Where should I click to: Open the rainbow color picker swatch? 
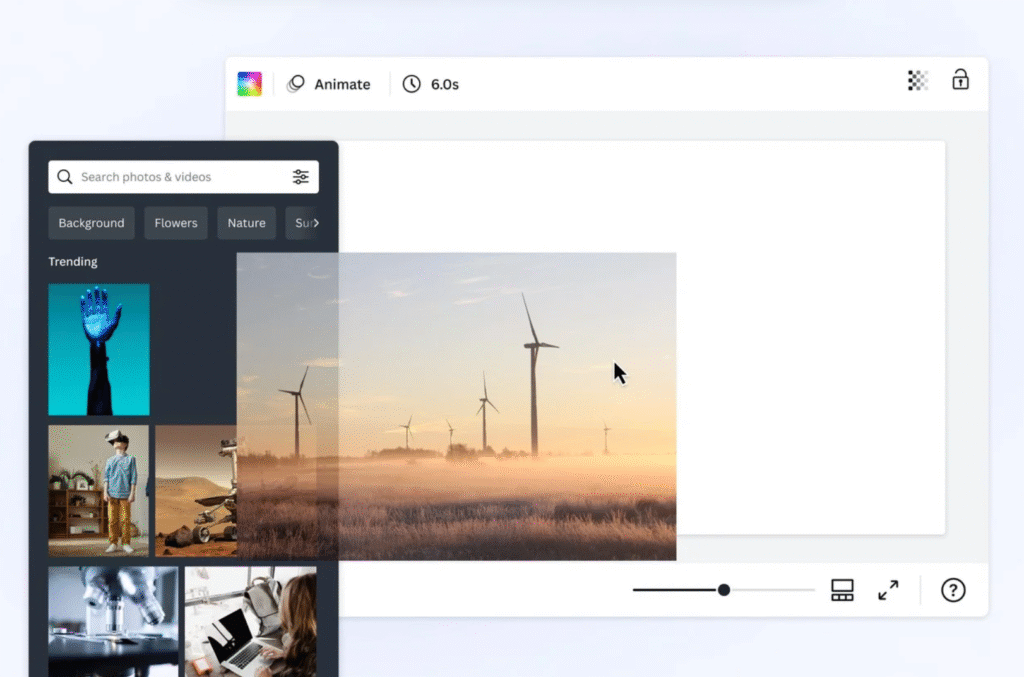(x=249, y=84)
